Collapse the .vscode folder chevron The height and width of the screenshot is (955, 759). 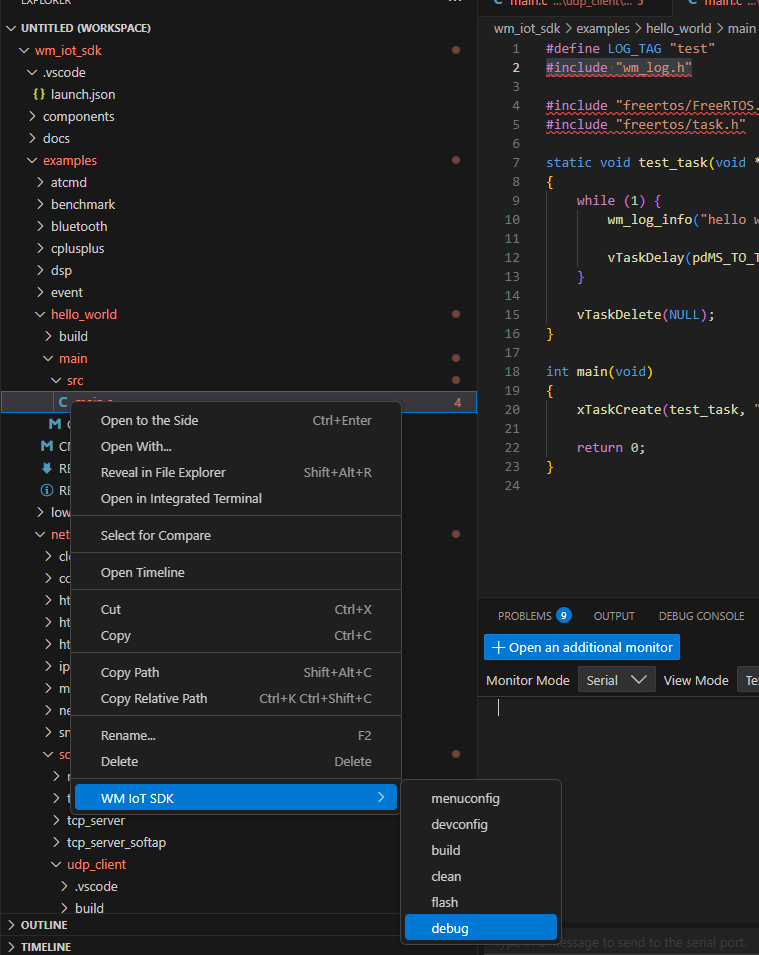32,72
